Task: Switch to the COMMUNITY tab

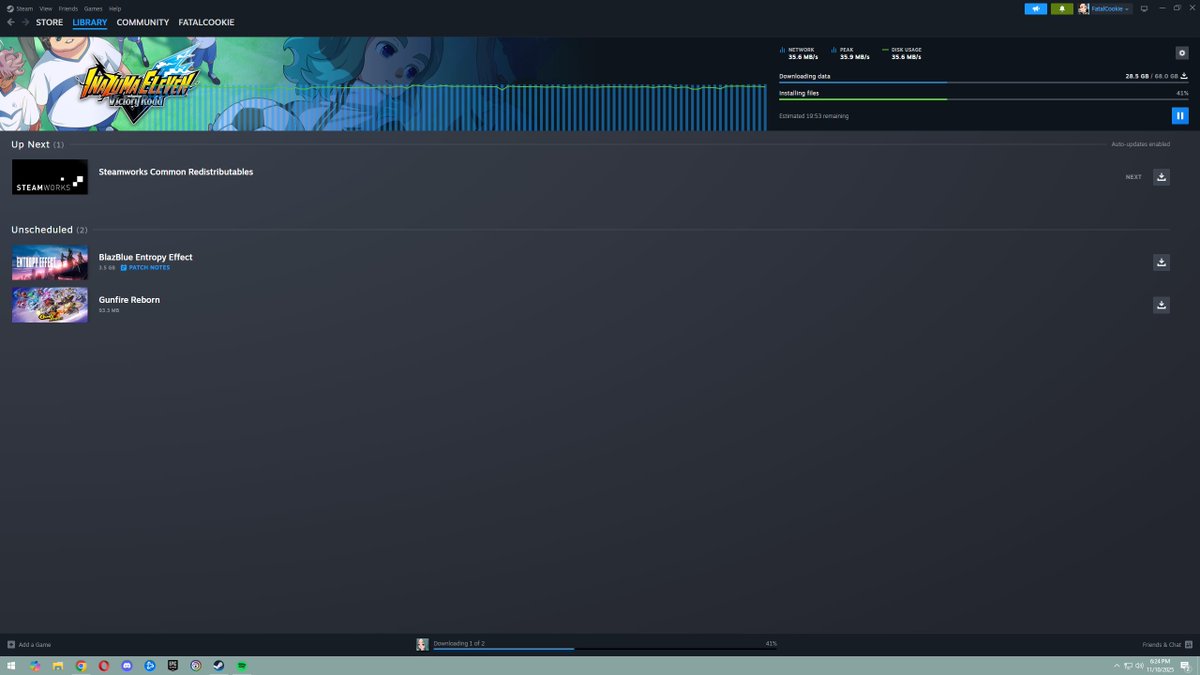Action: point(143,22)
